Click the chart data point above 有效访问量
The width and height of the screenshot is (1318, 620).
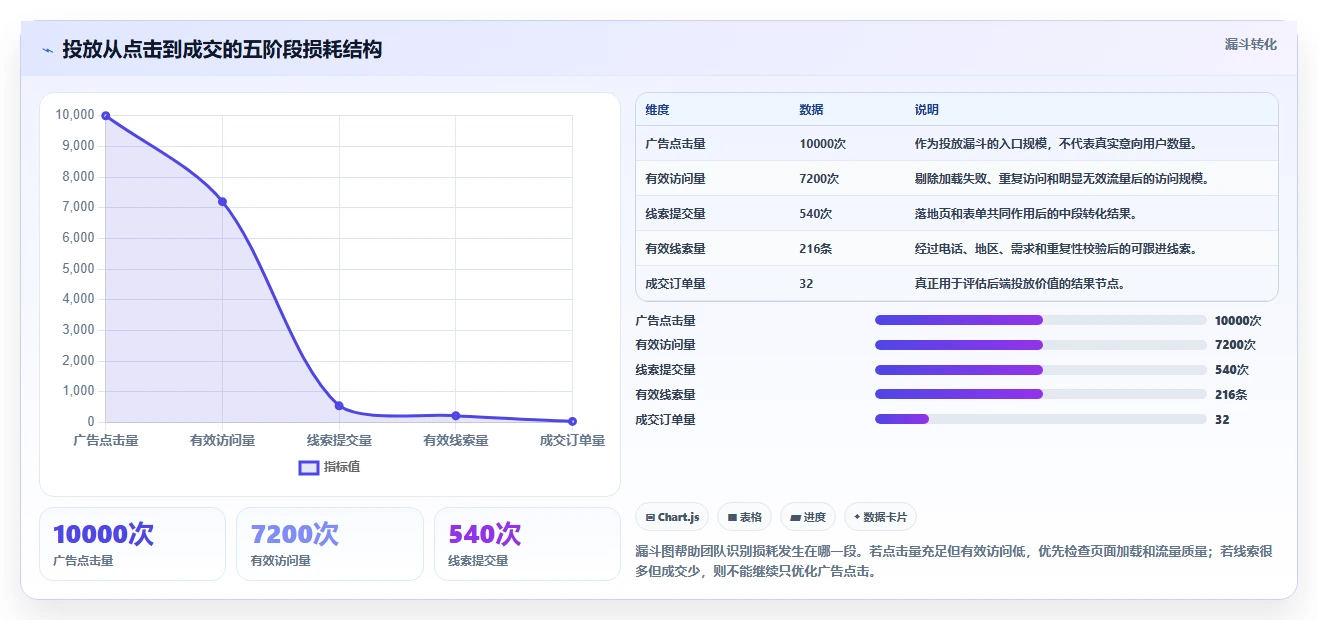[x=222, y=202]
